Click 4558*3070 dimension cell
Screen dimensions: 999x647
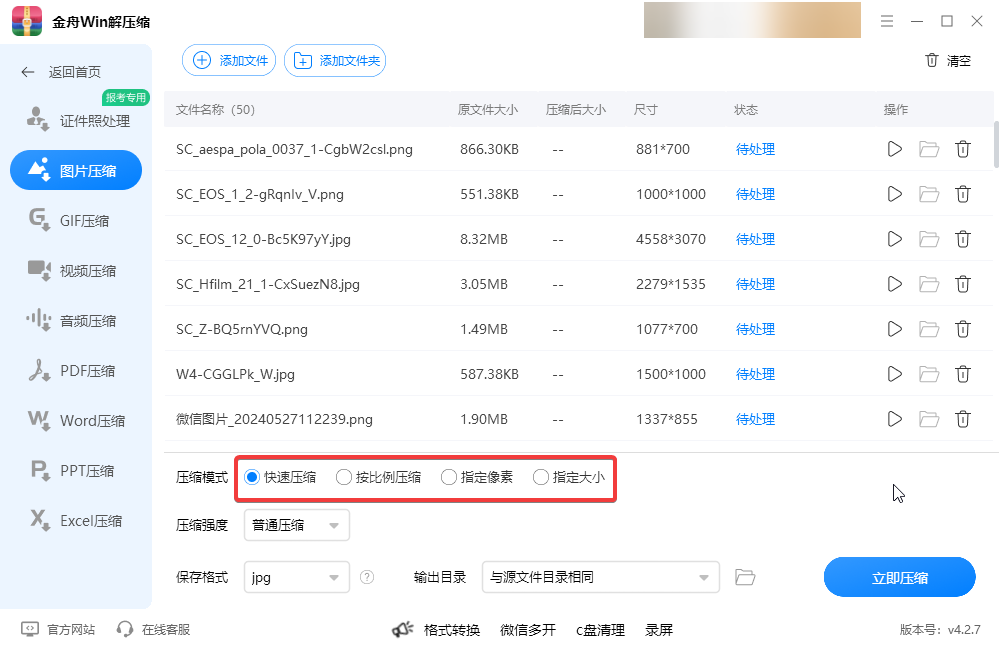coord(671,239)
